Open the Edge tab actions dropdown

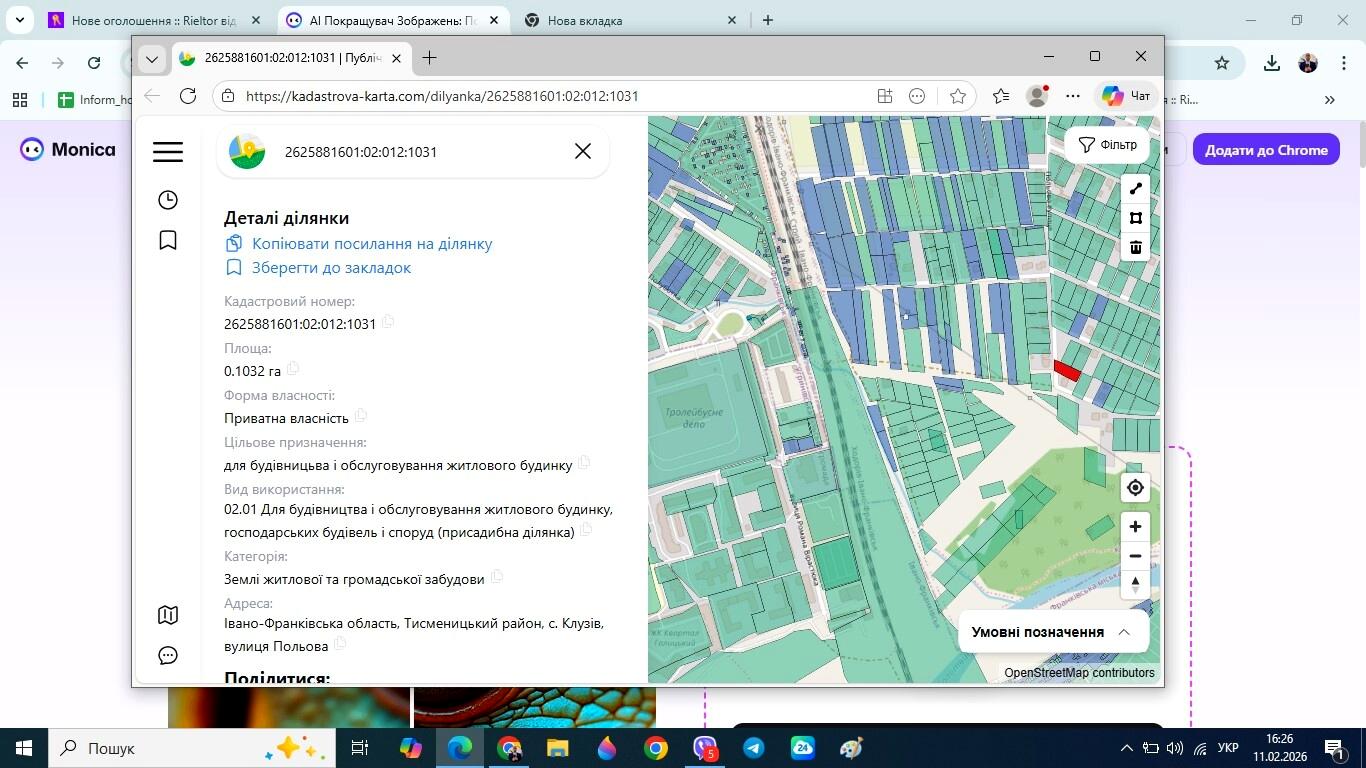(152, 58)
